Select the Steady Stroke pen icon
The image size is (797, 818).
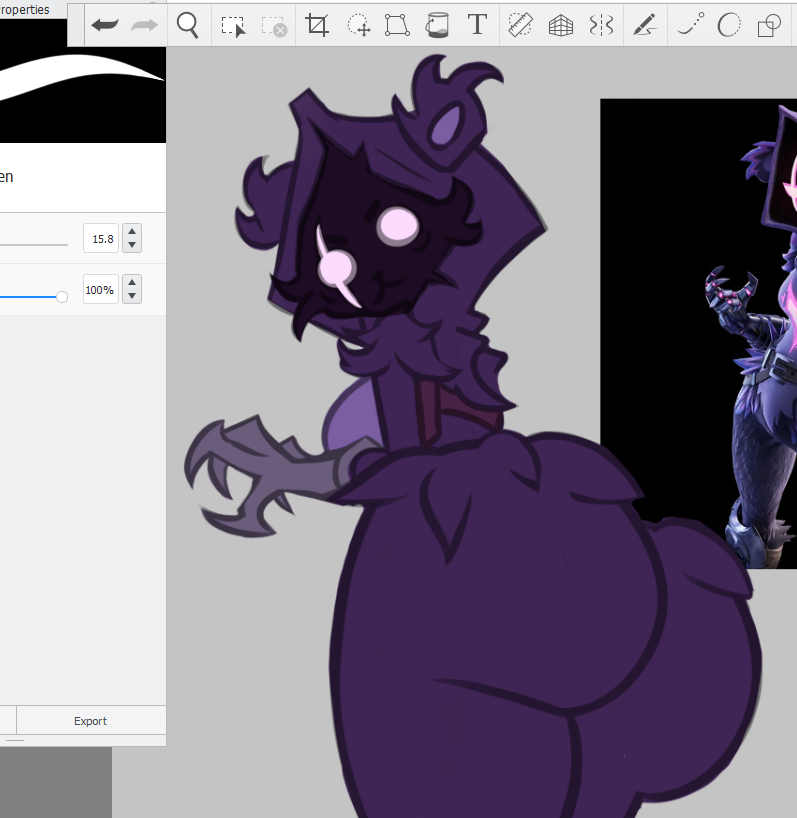click(645, 25)
